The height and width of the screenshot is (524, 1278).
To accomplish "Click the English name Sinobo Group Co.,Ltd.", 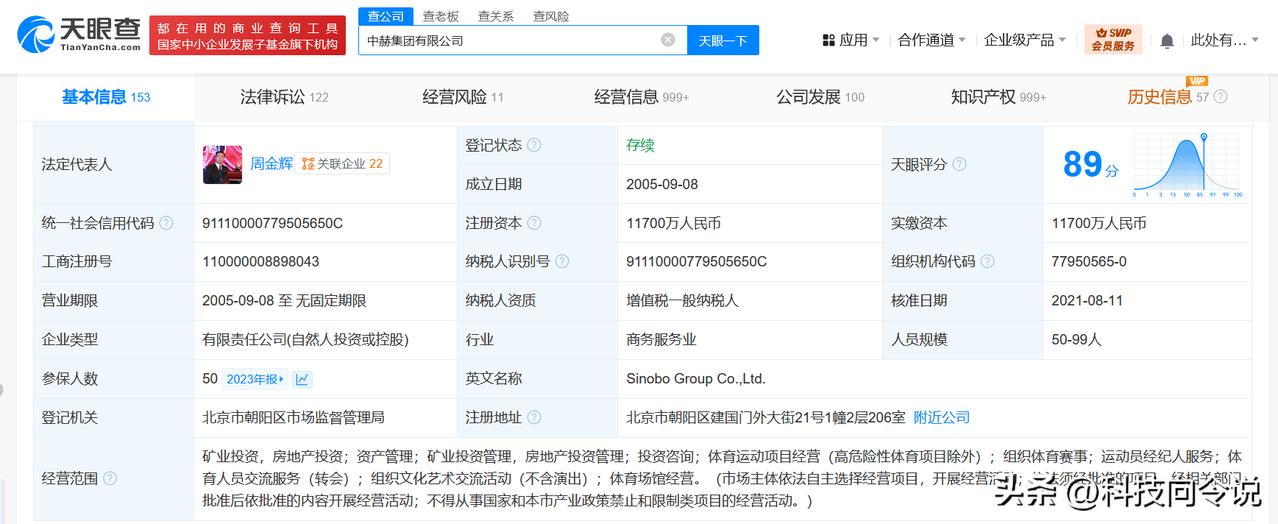I will (696, 379).
